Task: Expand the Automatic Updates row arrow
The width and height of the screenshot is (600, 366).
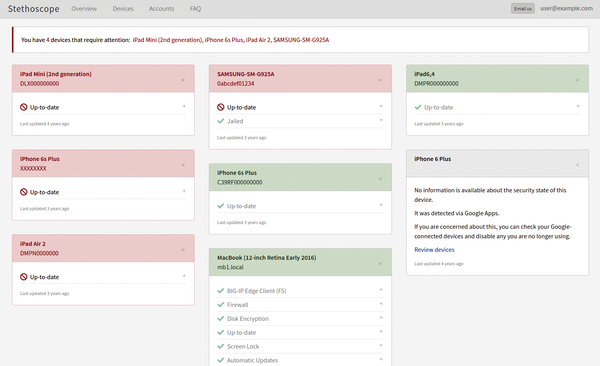Action: coord(381,359)
